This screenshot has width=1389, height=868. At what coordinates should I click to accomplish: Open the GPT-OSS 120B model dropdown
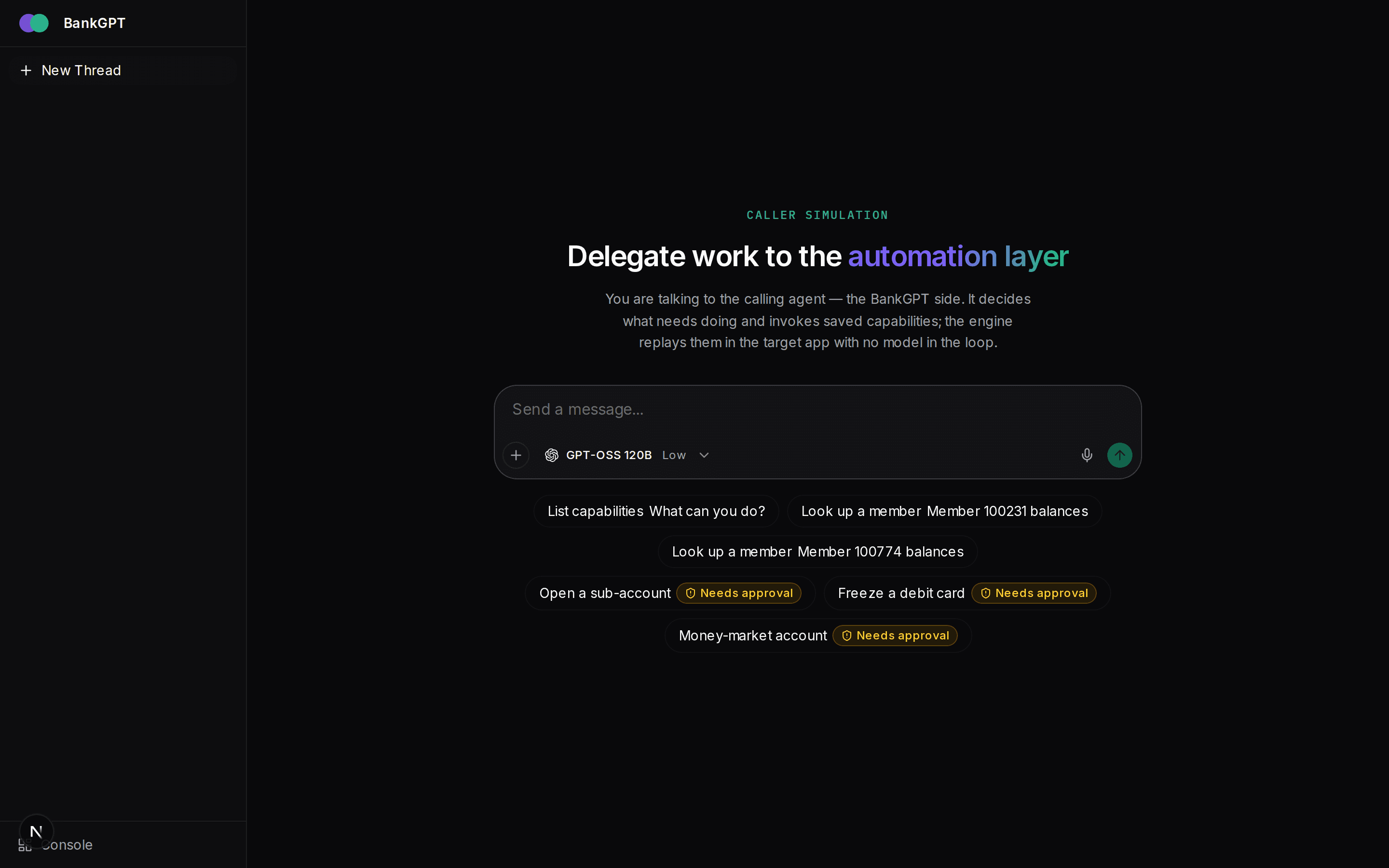[627, 455]
